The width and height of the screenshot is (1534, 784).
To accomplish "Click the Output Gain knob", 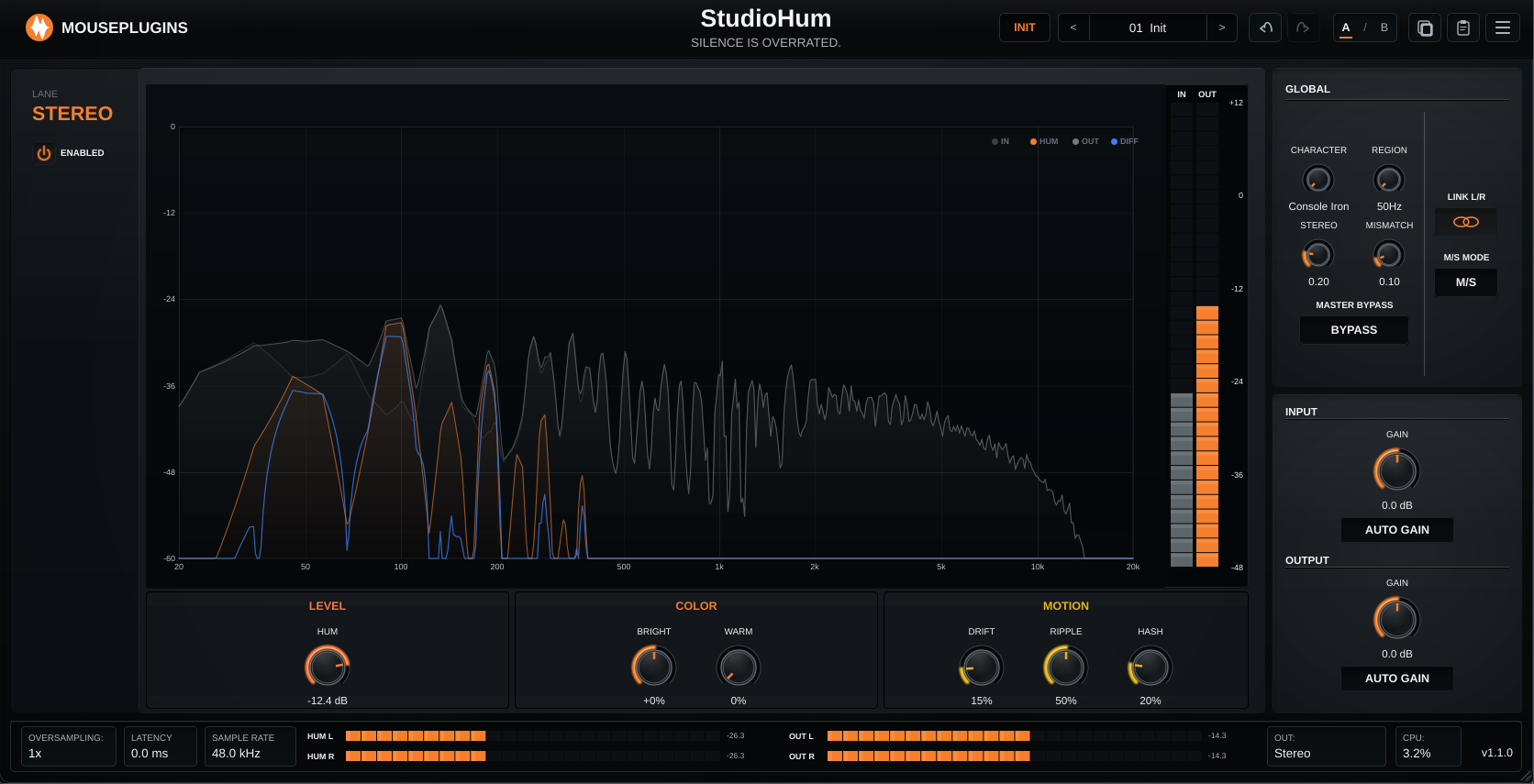I will click(x=1397, y=619).
